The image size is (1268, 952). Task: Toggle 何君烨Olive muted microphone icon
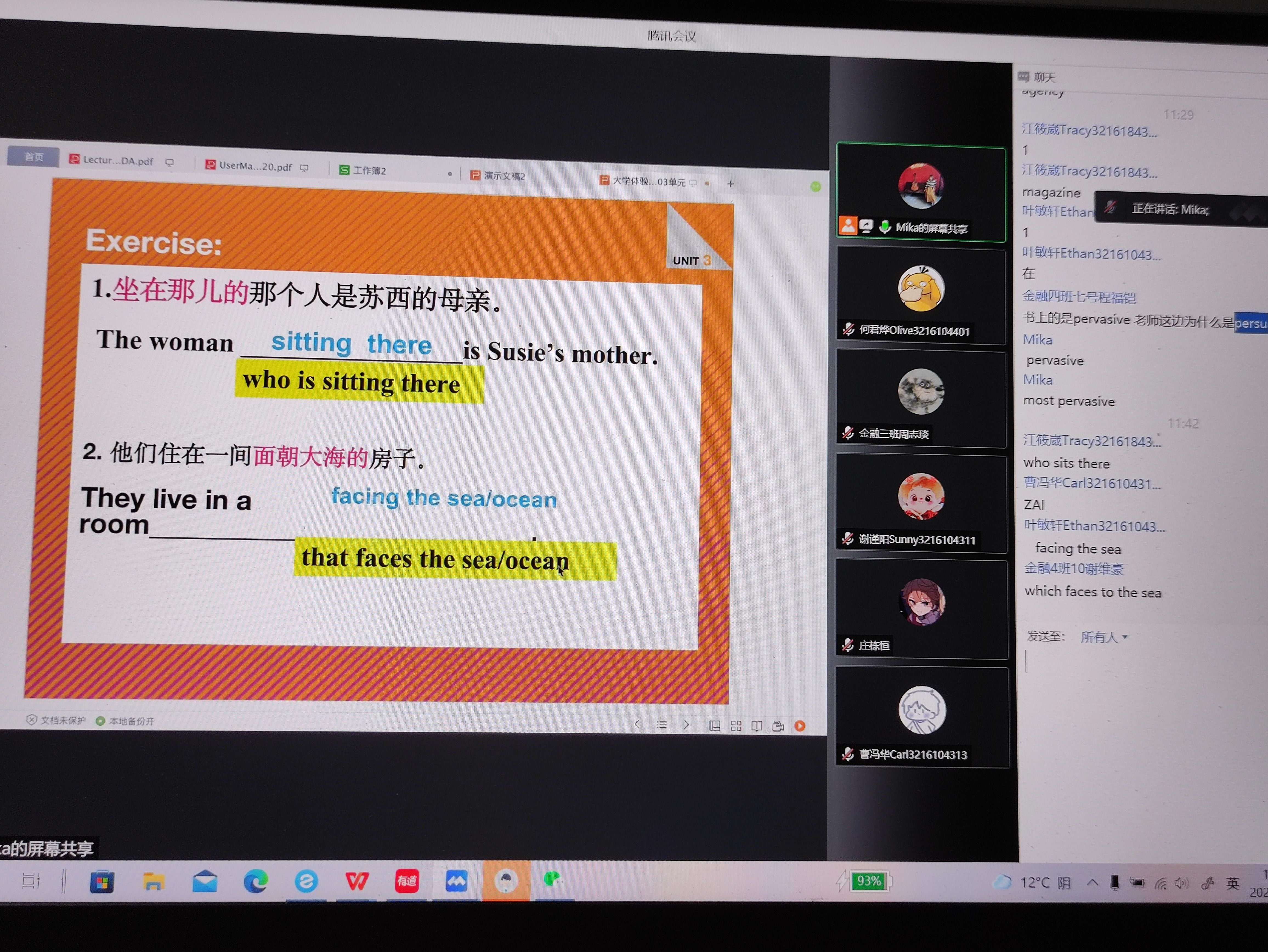click(x=848, y=329)
